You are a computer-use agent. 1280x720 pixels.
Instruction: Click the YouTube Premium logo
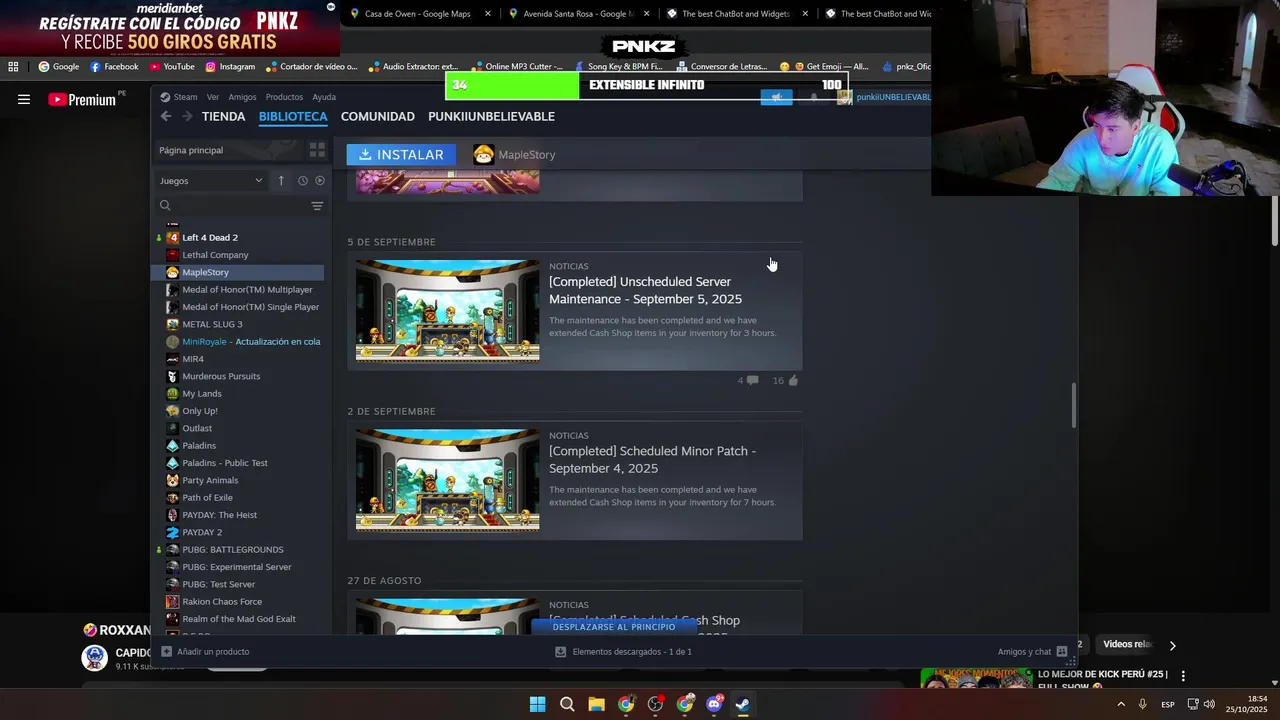click(82, 99)
